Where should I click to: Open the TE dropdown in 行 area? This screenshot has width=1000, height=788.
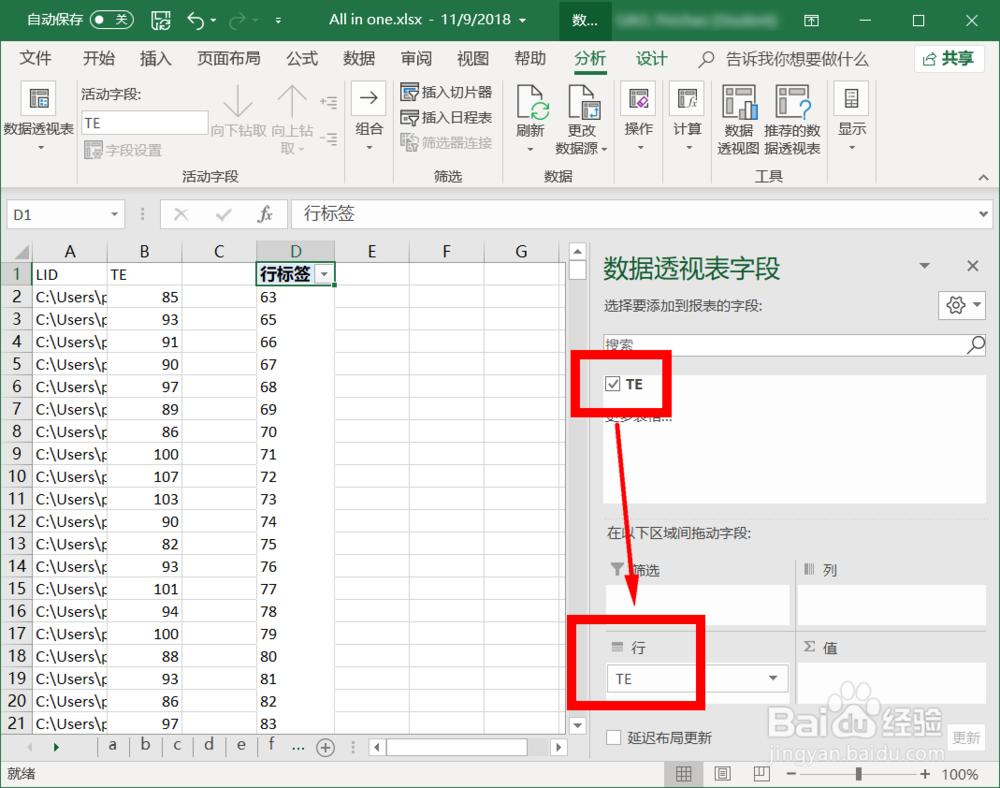(773, 678)
